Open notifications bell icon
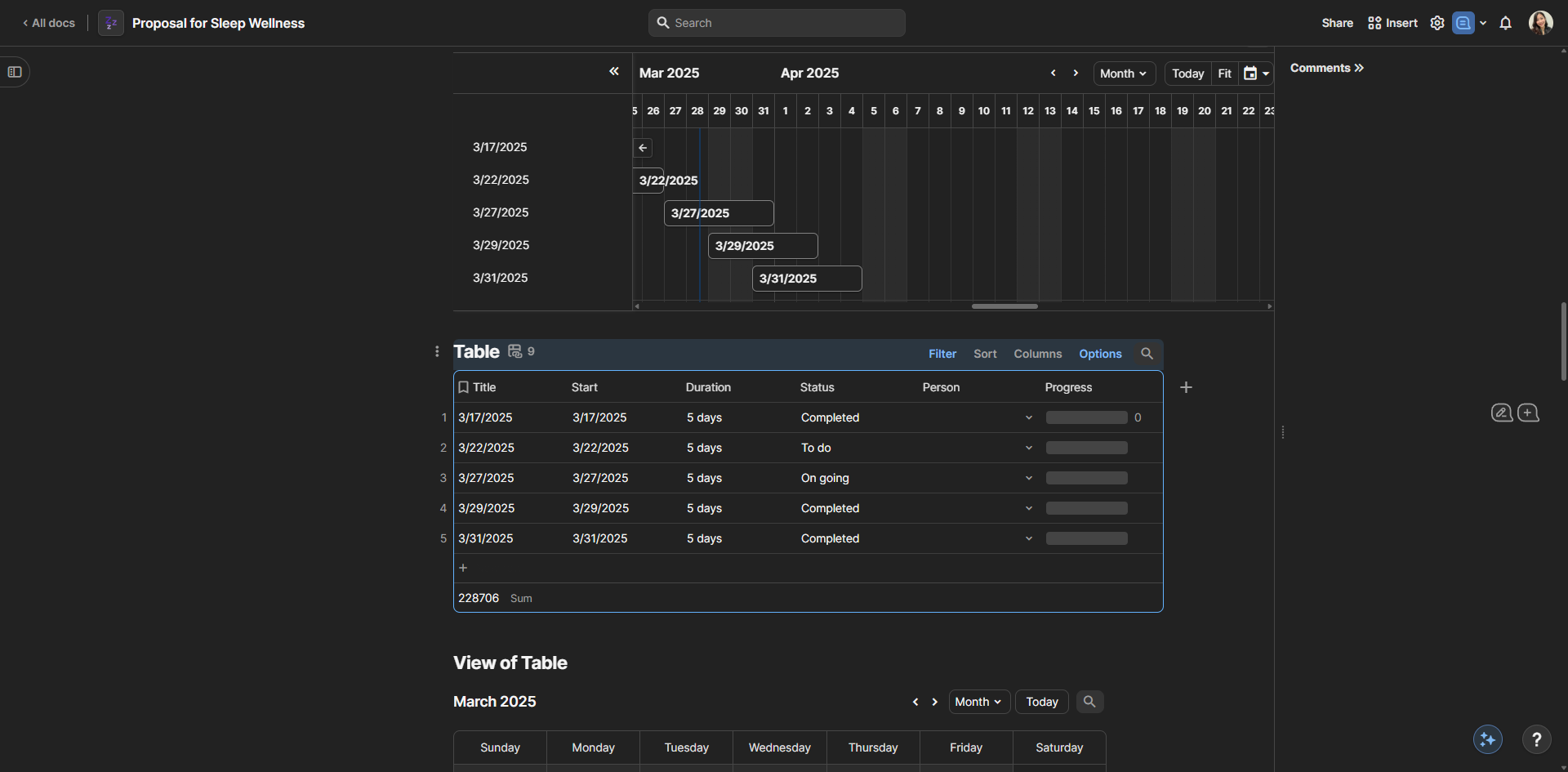 1505,23
